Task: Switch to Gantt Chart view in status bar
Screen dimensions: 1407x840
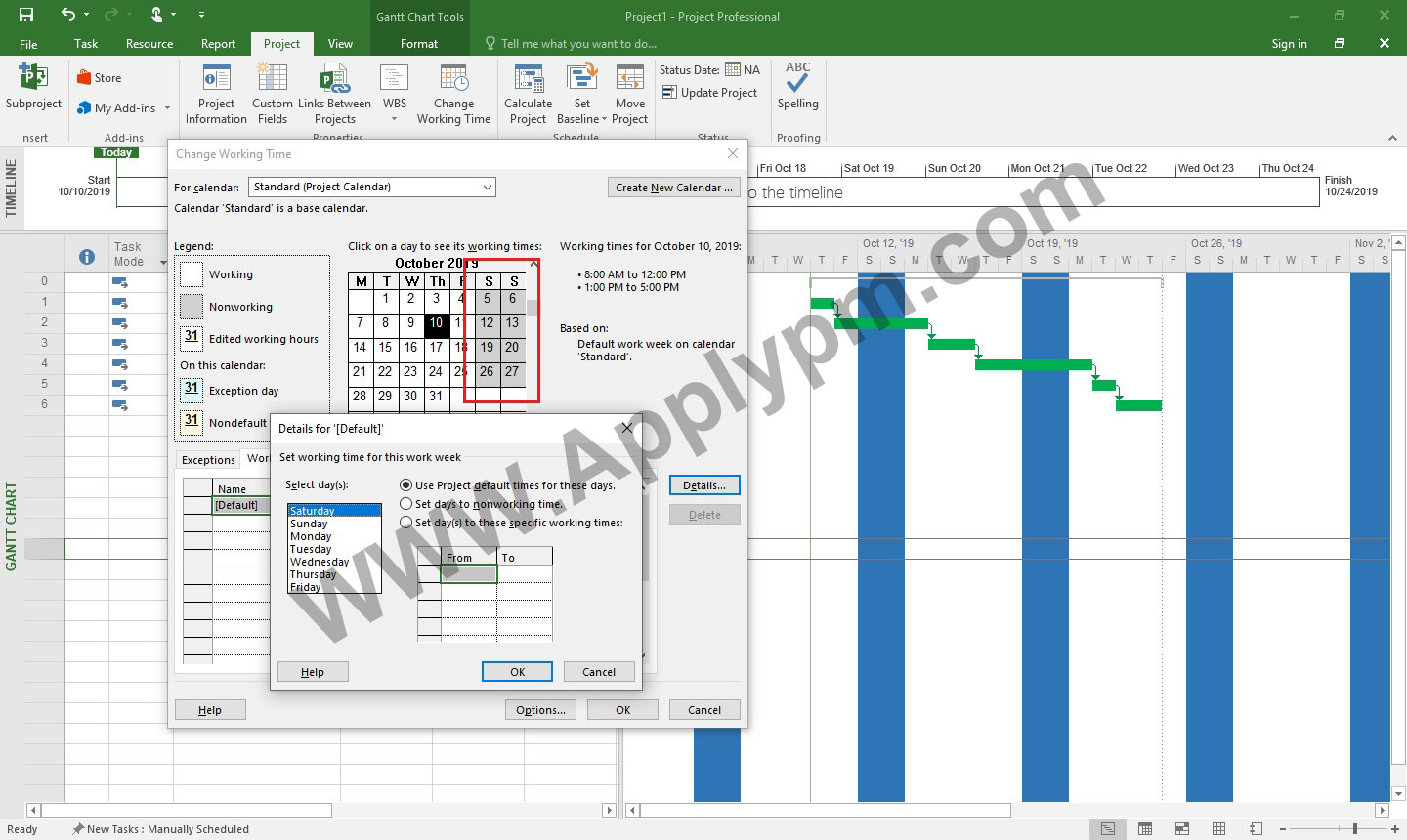Action: pos(1107,829)
